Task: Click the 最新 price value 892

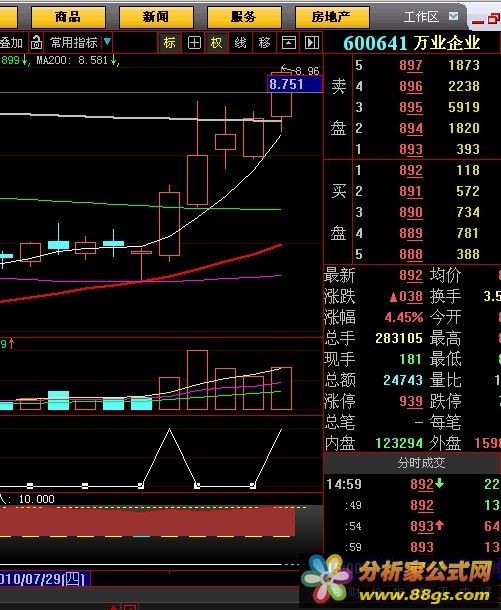Action: pyautogui.click(x=411, y=275)
